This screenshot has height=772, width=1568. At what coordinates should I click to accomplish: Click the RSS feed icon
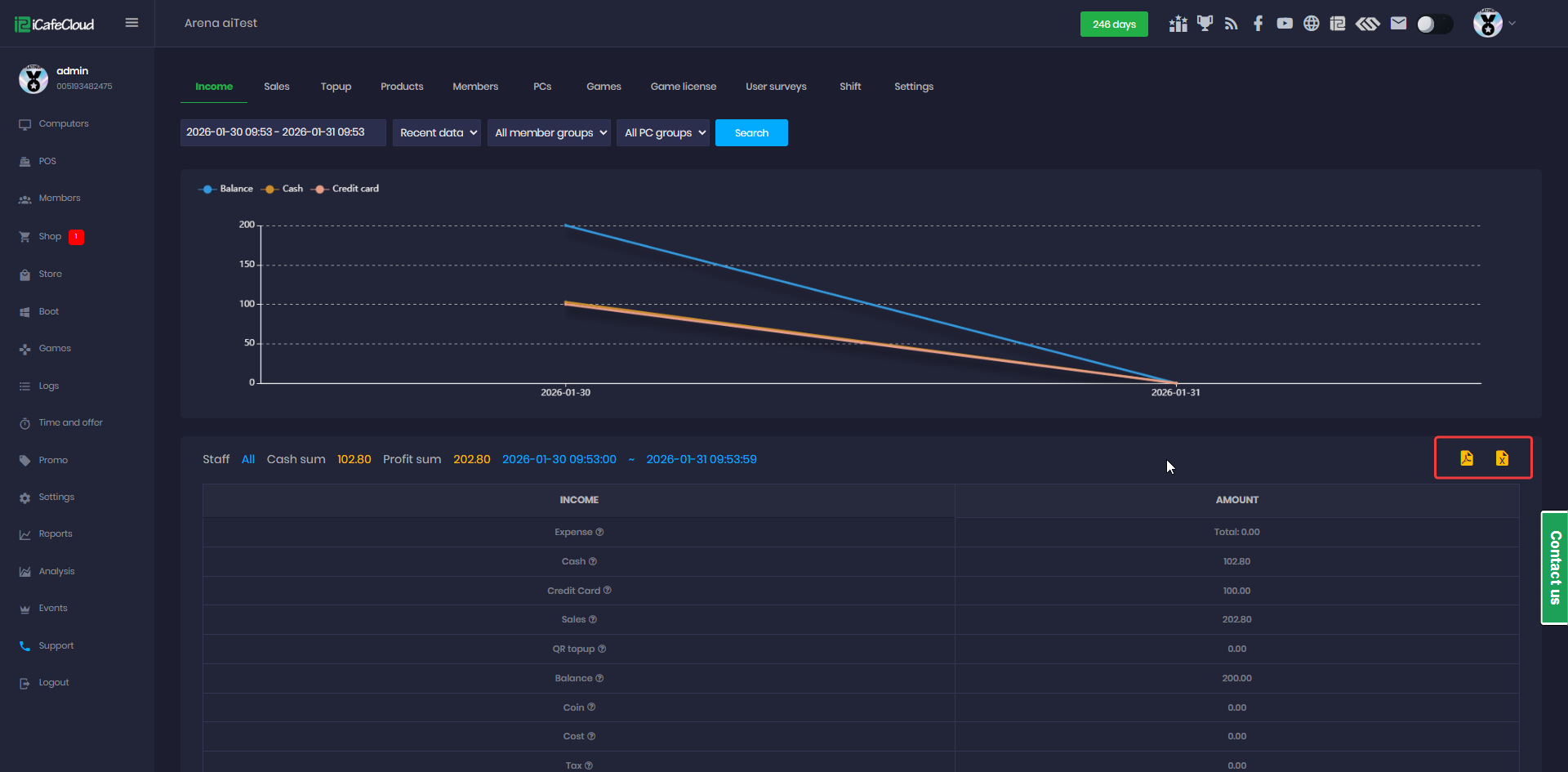(1232, 24)
